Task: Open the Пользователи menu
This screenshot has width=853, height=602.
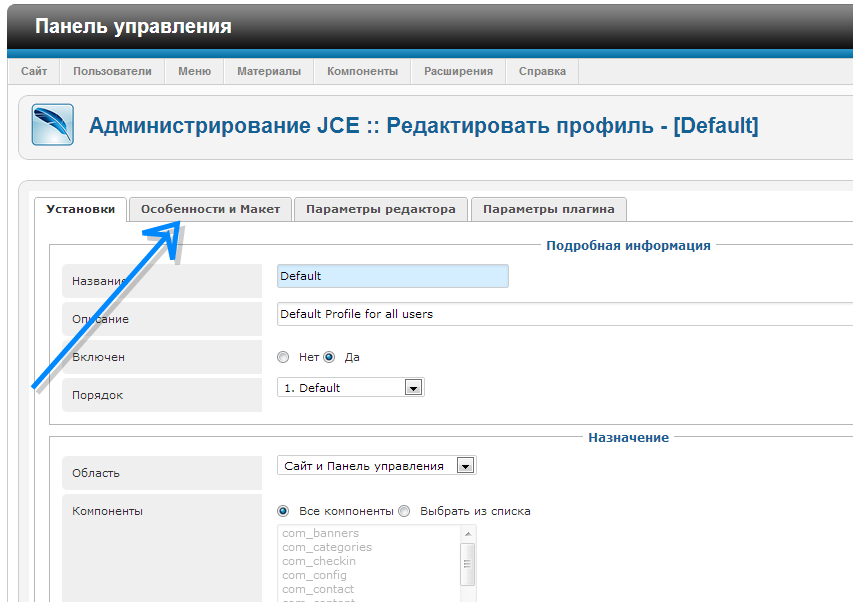Action: (112, 72)
